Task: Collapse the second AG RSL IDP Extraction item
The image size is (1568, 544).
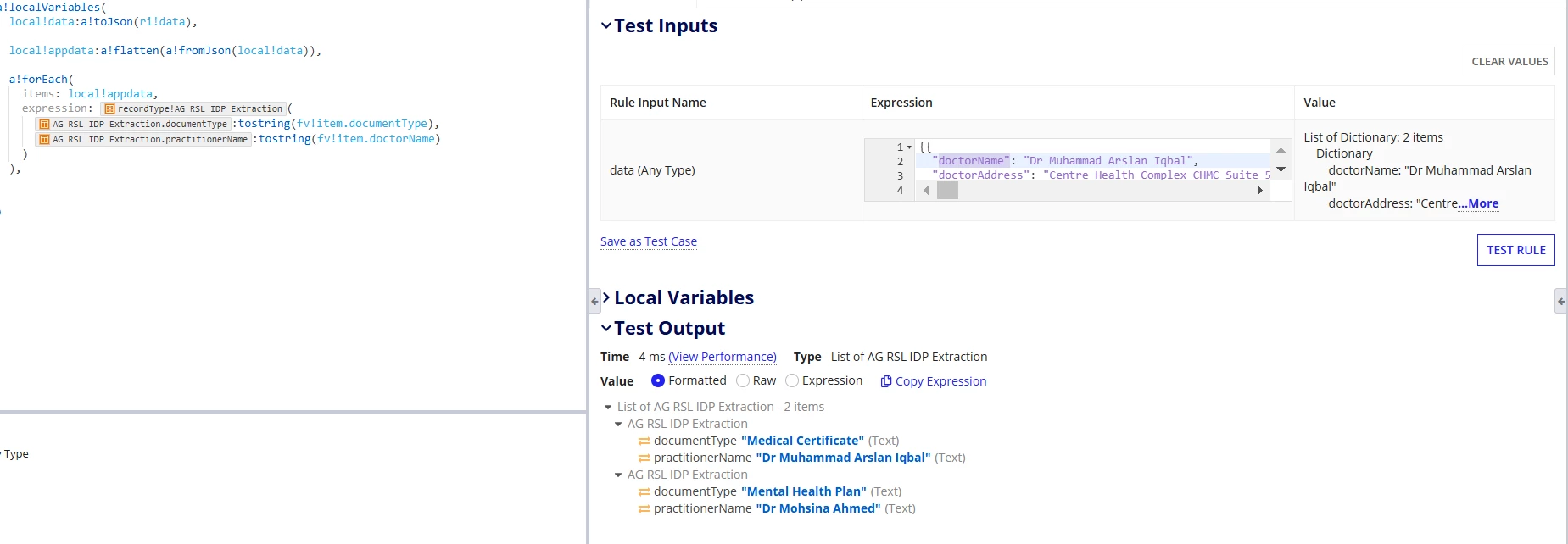Action: pyautogui.click(x=618, y=475)
